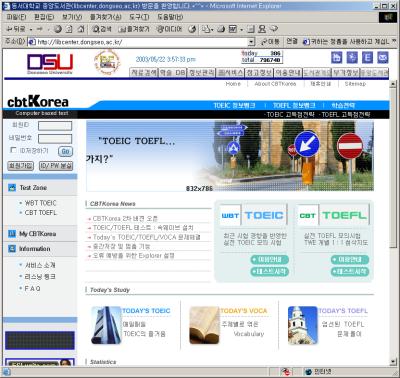The image size is (400, 378).
Task: Click the member ID input field
Action: pyautogui.click(x=55, y=126)
